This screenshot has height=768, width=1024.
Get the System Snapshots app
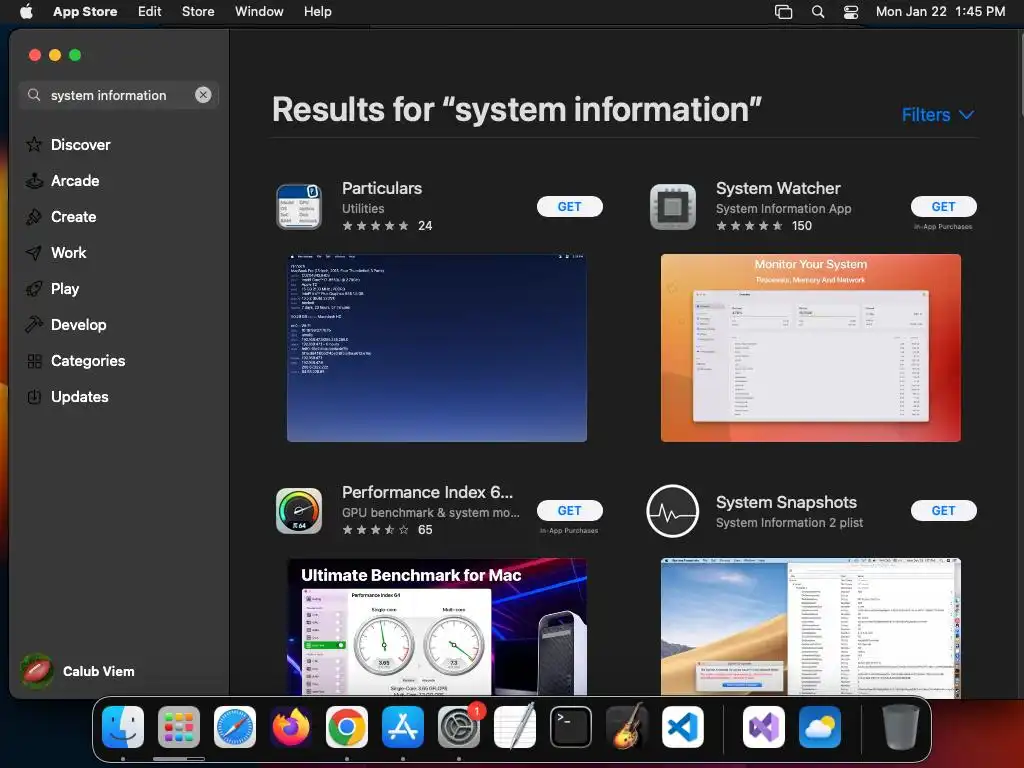pyautogui.click(x=943, y=510)
